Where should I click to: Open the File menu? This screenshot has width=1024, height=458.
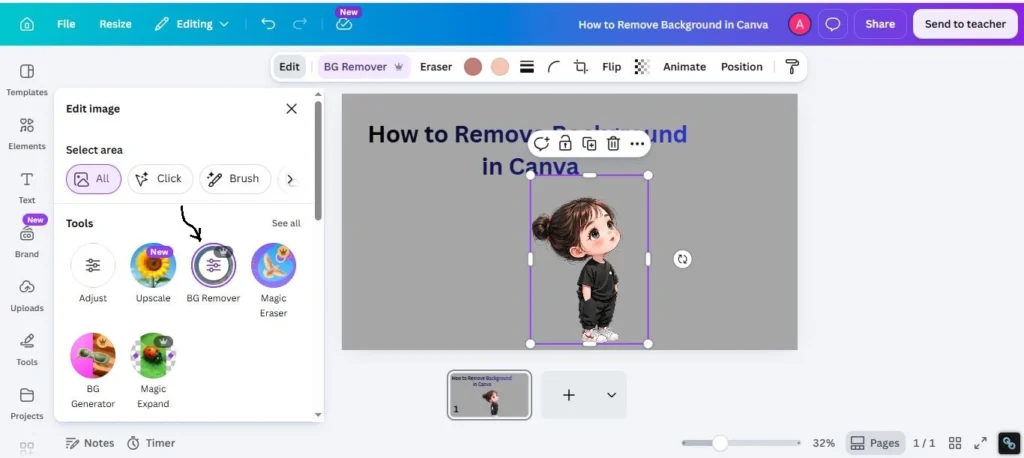(x=66, y=24)
